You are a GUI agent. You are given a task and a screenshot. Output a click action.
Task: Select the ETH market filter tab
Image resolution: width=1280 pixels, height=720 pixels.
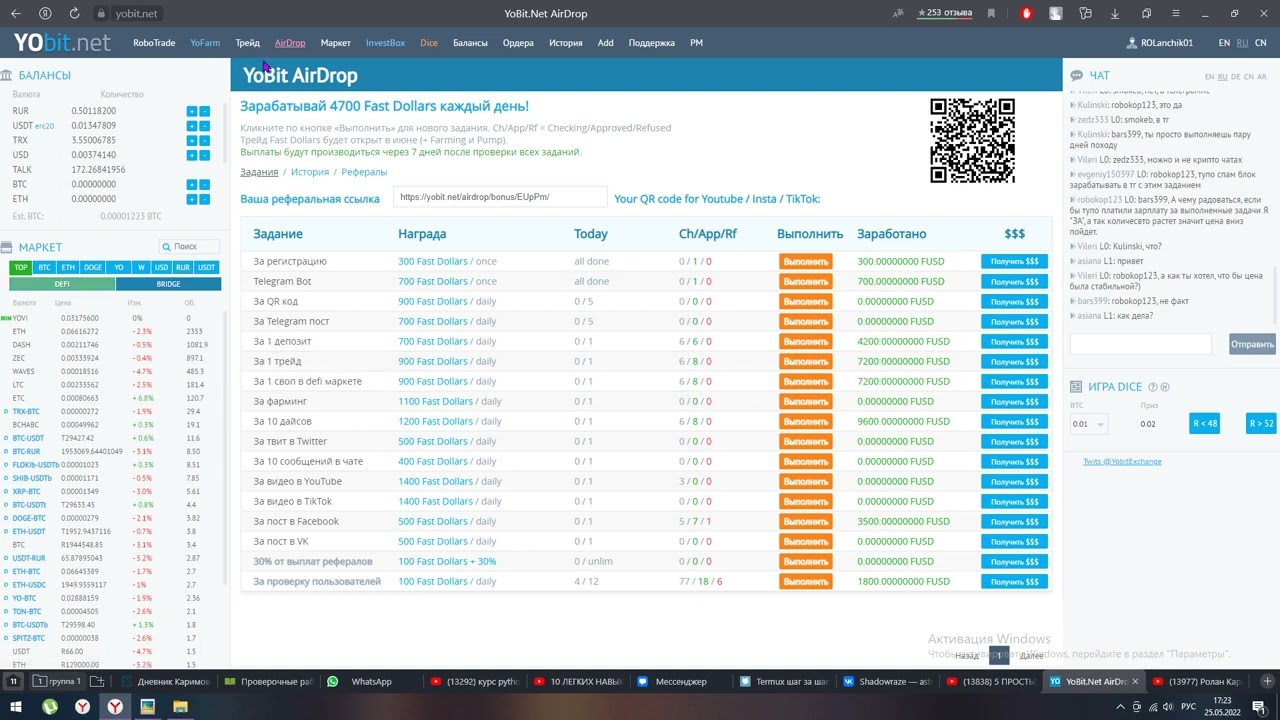tap(68, 267)
